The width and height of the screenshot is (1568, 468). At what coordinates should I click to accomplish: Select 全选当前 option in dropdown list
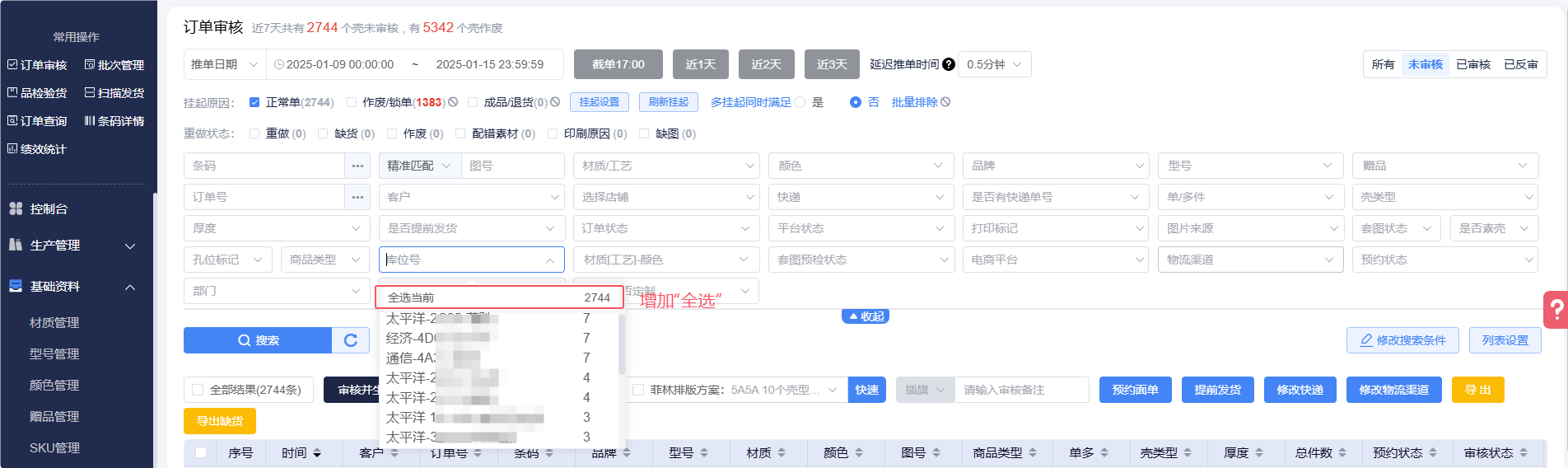tap(499, 297)
